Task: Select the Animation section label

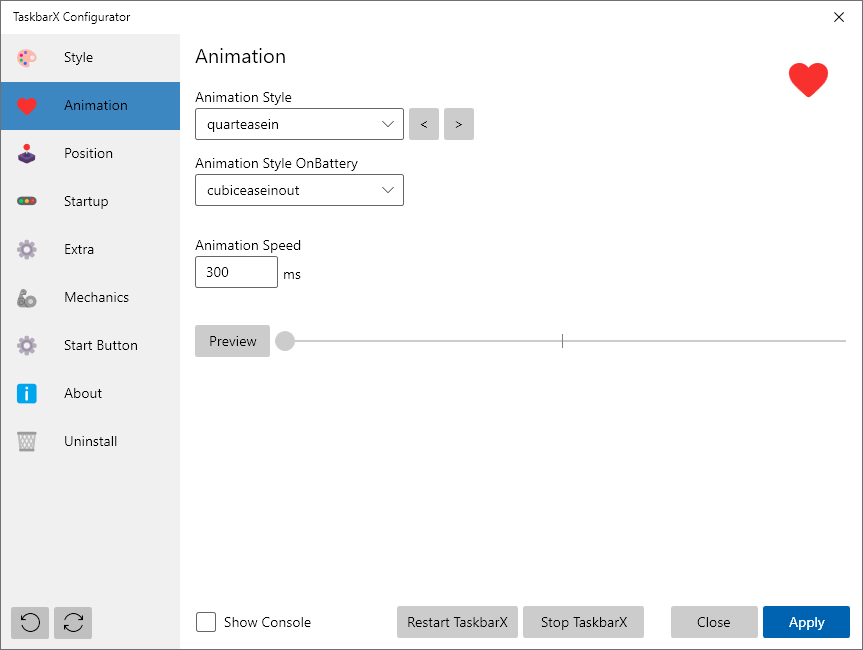Action: 96,105
